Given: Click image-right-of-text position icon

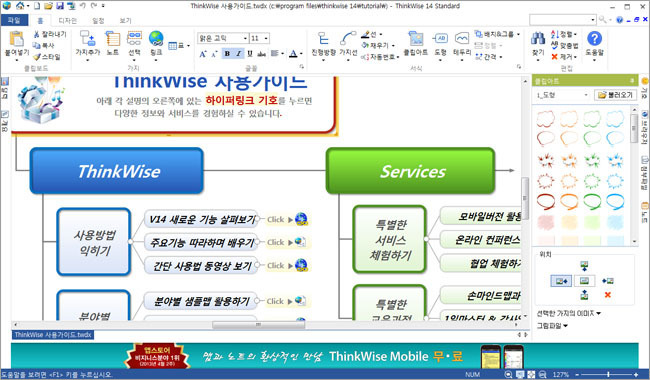Looking at the screenshot, I should (x=608, y=281).
